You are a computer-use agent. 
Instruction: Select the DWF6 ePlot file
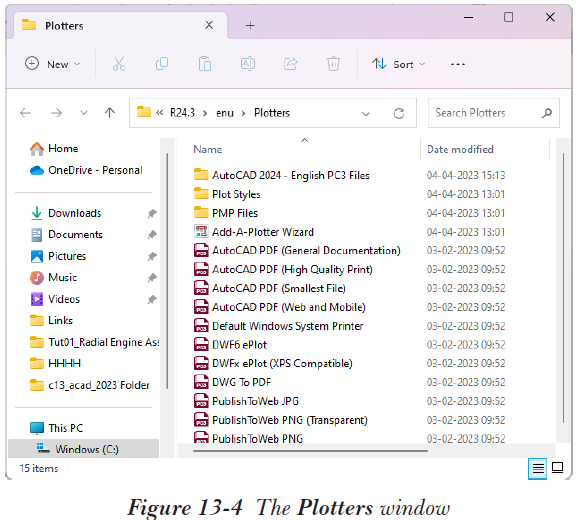(230, 345)
